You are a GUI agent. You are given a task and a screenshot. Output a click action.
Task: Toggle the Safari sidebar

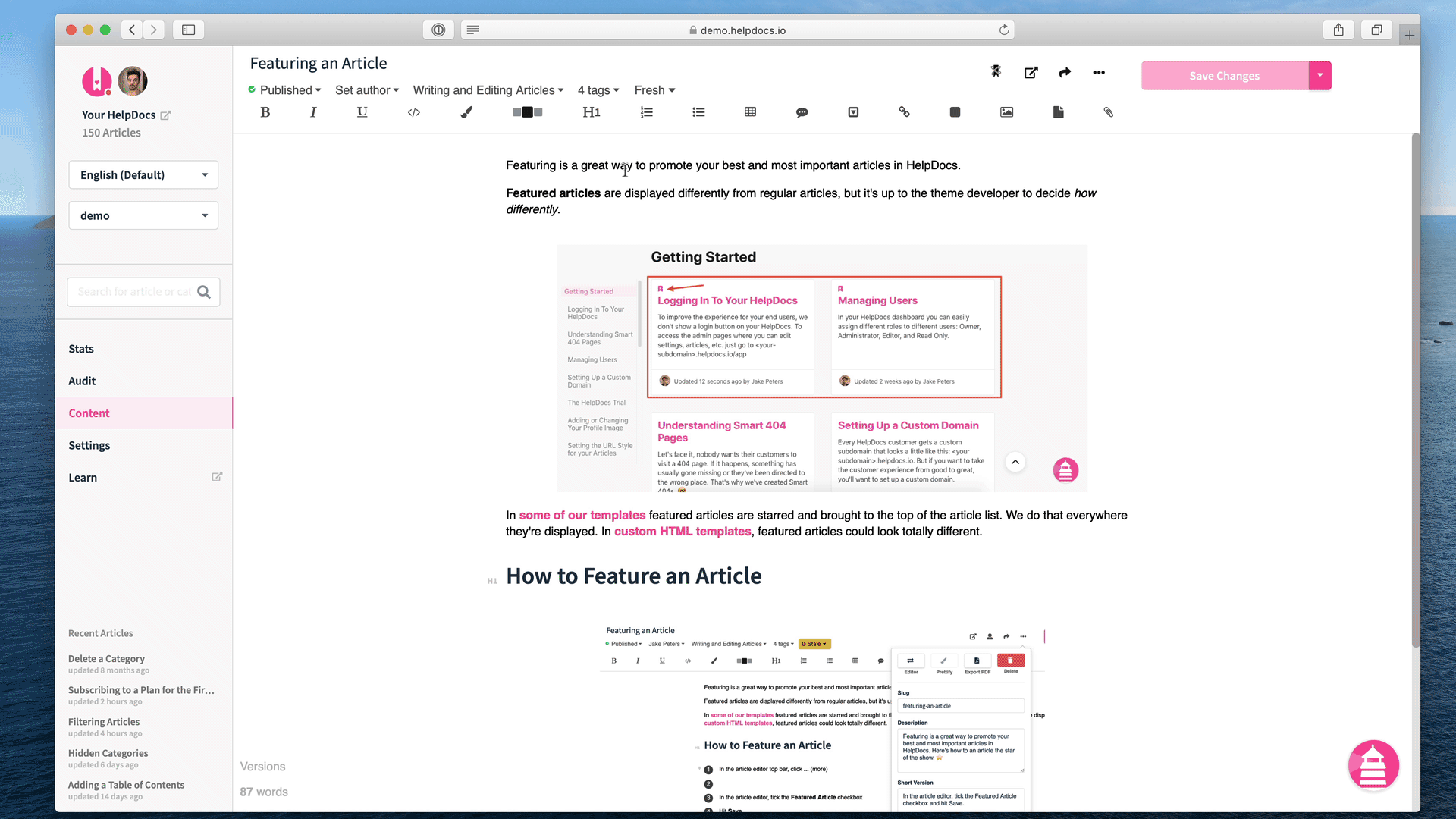pos(188,30)
